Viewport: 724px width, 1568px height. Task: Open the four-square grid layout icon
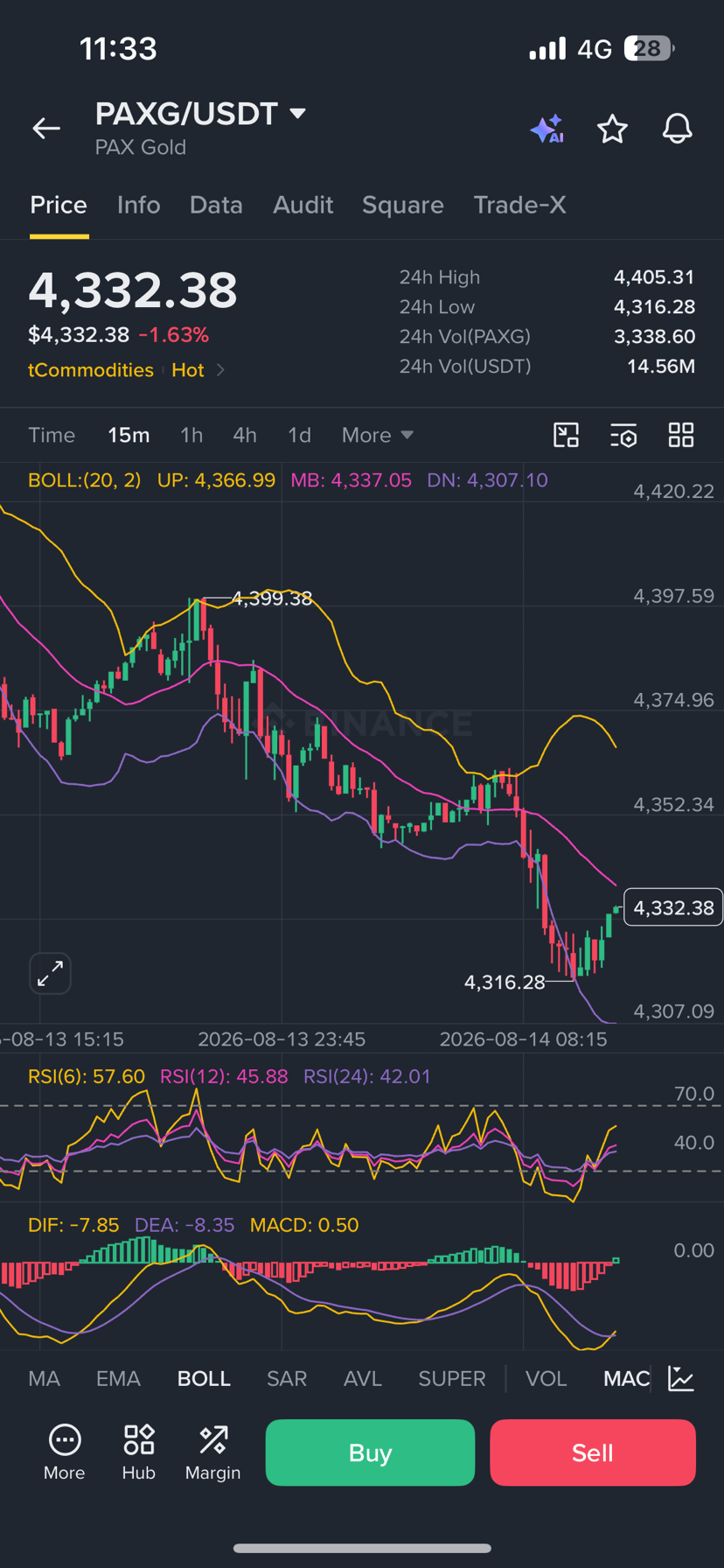pos(681,435)
